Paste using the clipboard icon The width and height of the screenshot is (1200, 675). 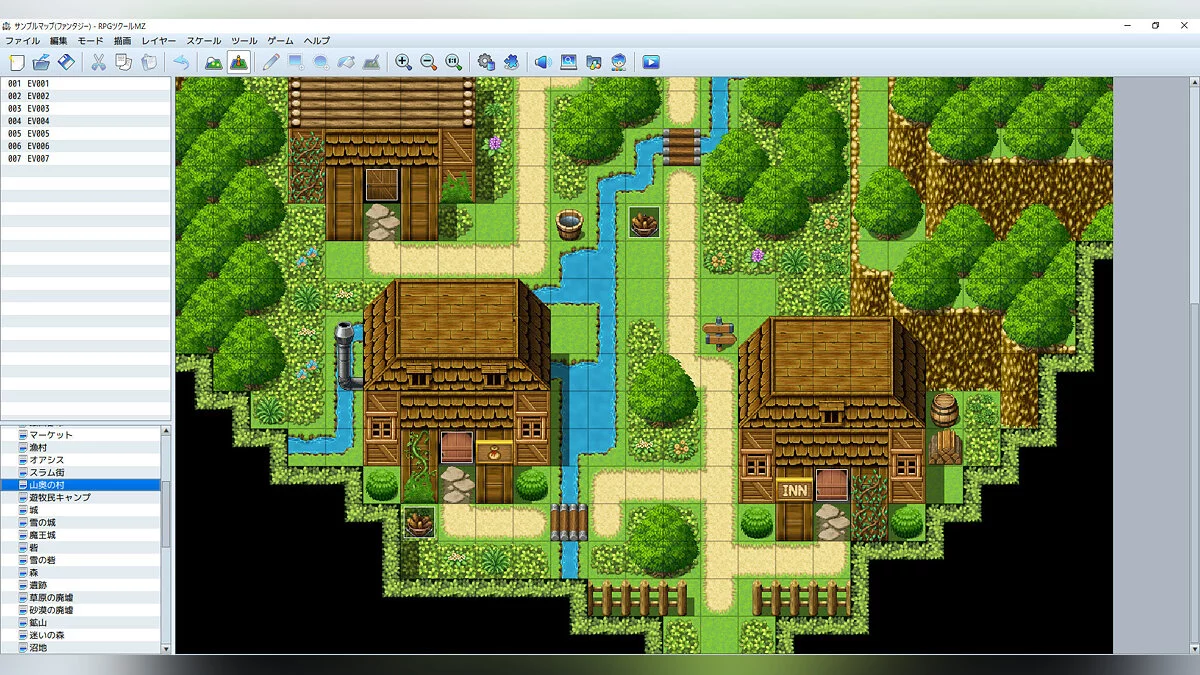click(148, 62)
